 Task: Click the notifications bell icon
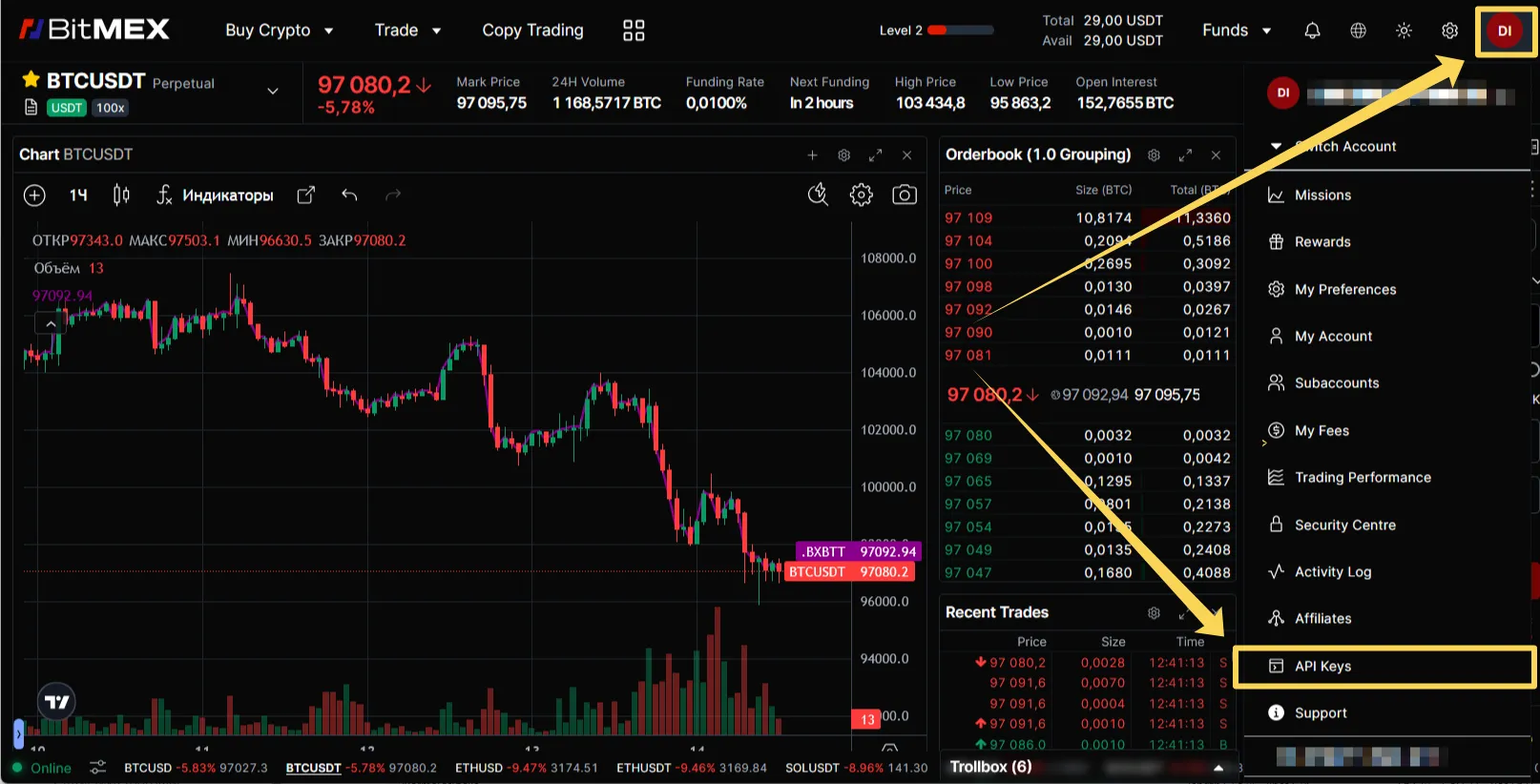point(1312,31)
